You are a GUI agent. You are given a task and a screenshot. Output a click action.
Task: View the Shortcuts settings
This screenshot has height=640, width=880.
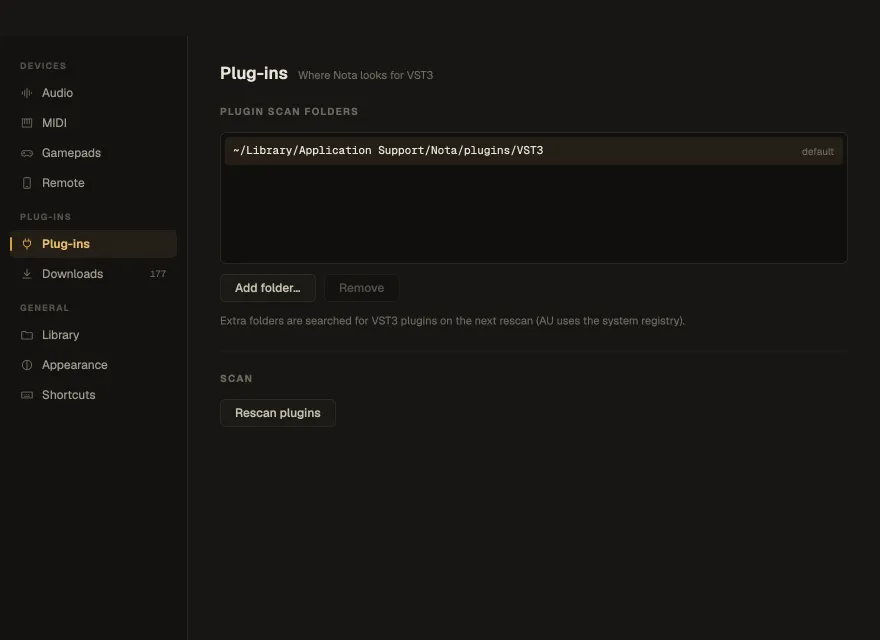[93, 395]
